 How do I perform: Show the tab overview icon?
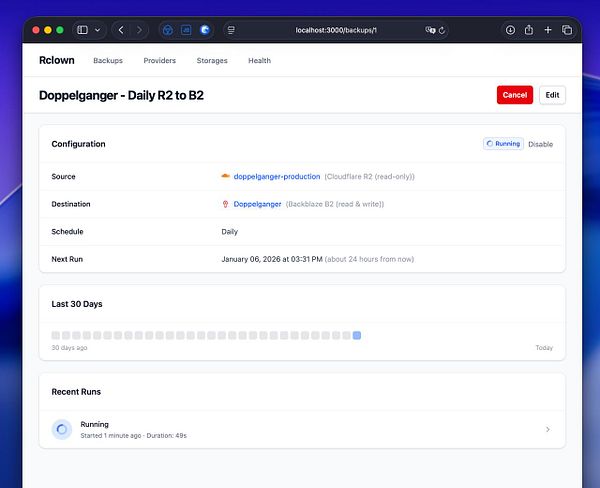567,30
